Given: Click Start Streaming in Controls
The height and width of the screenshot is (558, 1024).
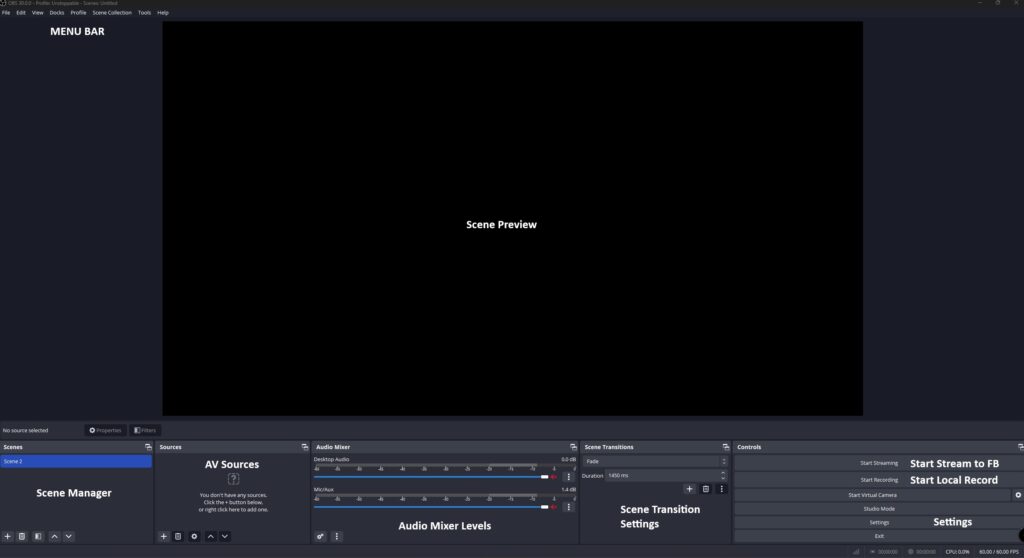Looking at the screenshot, I should point(878,463).
